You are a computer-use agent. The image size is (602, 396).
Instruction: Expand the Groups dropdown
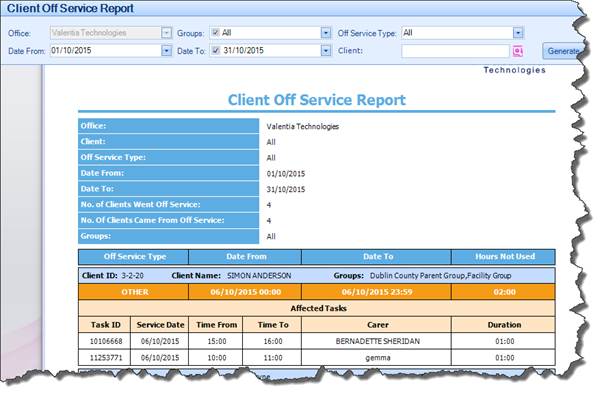point(326,33)
